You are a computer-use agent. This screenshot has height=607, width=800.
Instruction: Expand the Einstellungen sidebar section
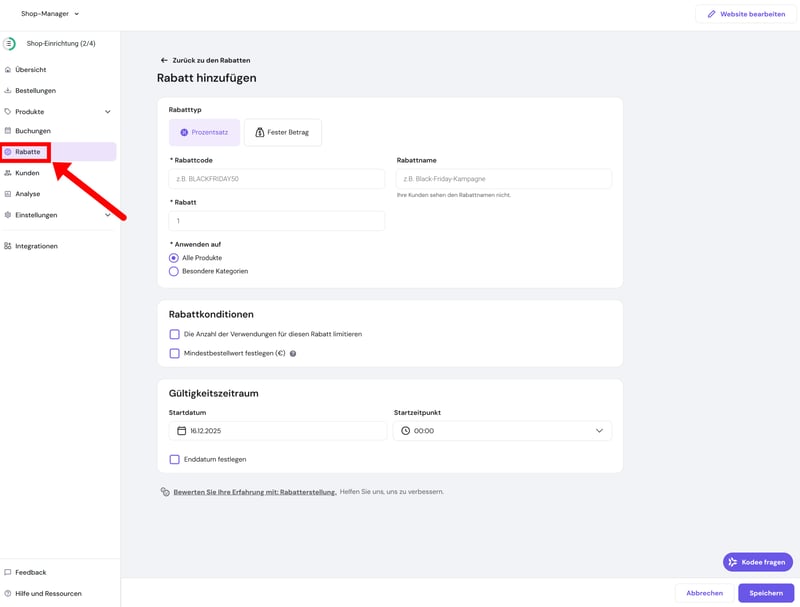(108, 215)
